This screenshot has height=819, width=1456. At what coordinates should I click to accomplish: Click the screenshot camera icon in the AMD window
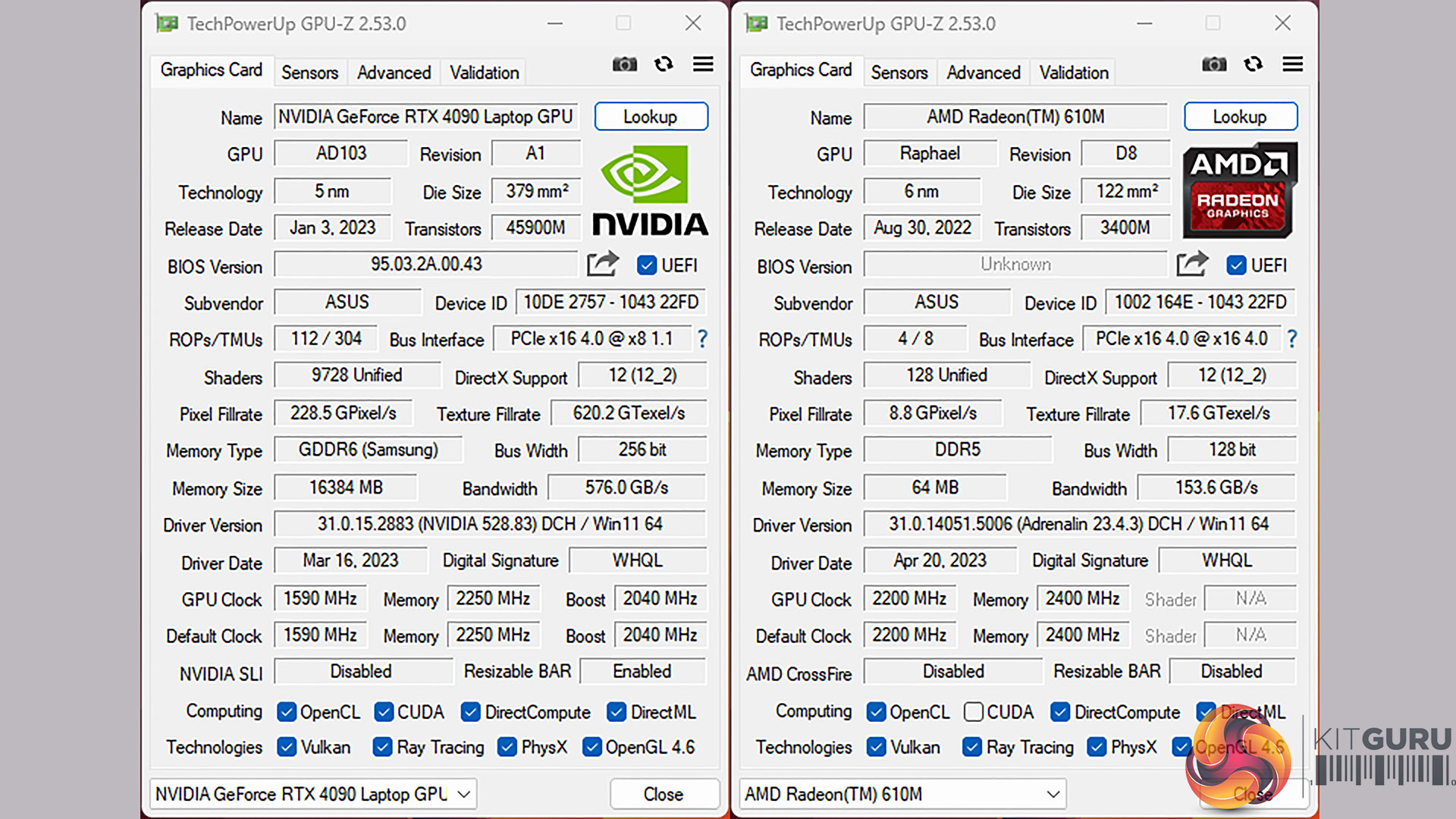coord(1214,64)
